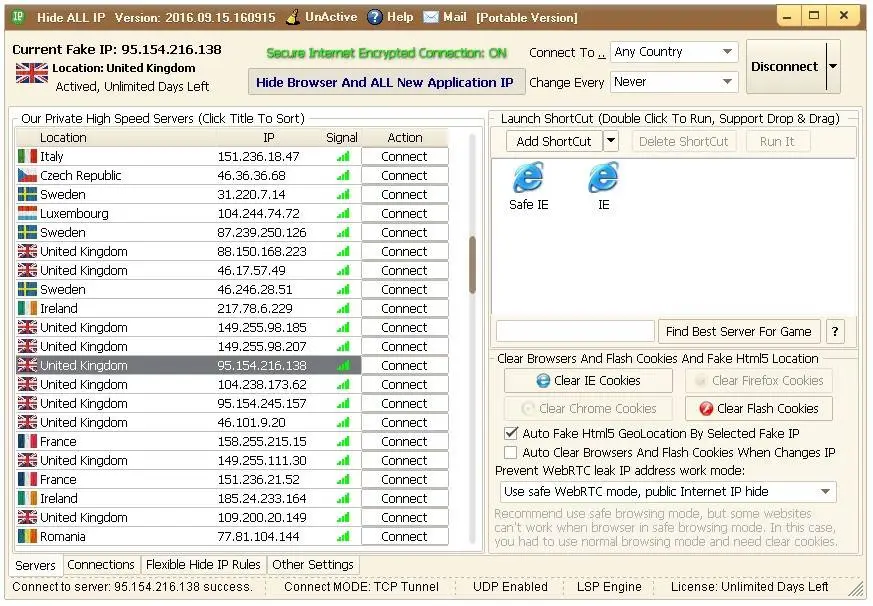Expand the Add ShortCut dropdown arrow
Viewport: 873px width, 606px height.
[611, 141]
